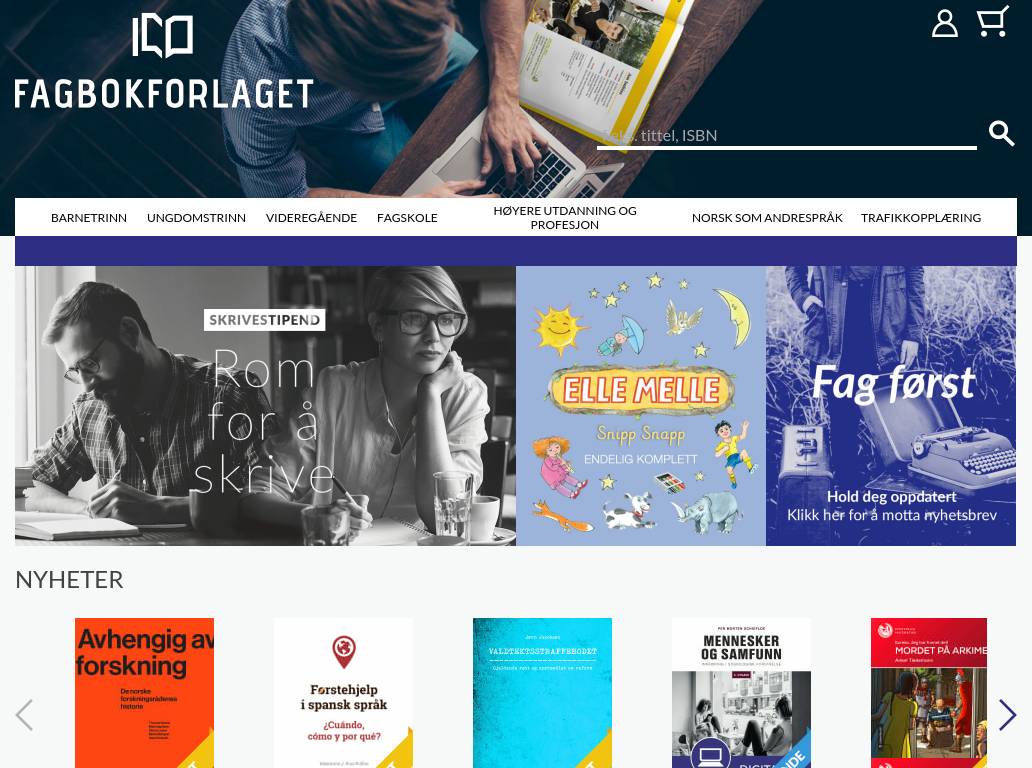
Task: Click the Fagbokforlaget logo
Action: pyautogui.click(x=163, y=62)
